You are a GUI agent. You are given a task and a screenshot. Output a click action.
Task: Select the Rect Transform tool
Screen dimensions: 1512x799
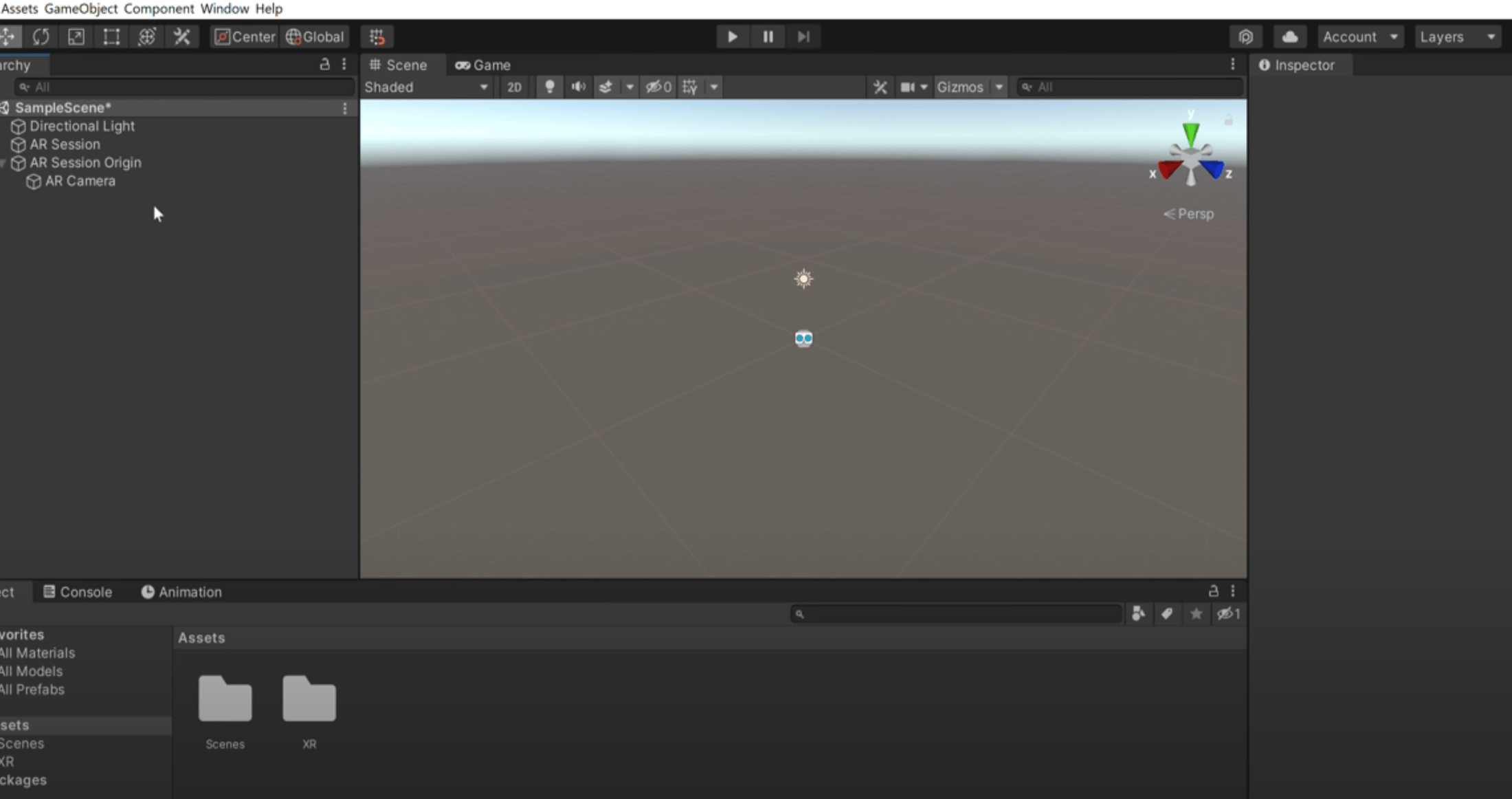pos(111,36)
